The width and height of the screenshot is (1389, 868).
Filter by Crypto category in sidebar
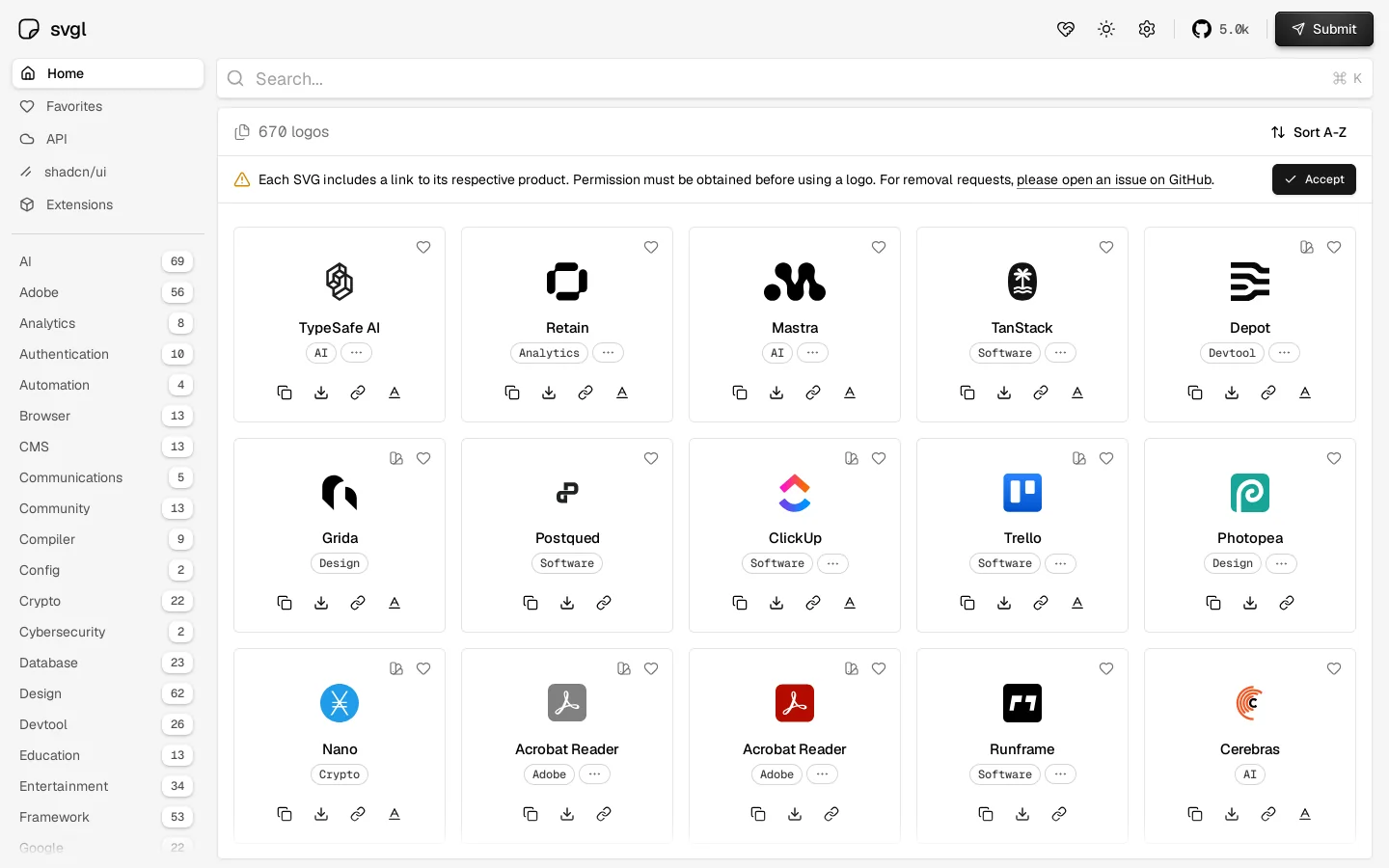106,601
